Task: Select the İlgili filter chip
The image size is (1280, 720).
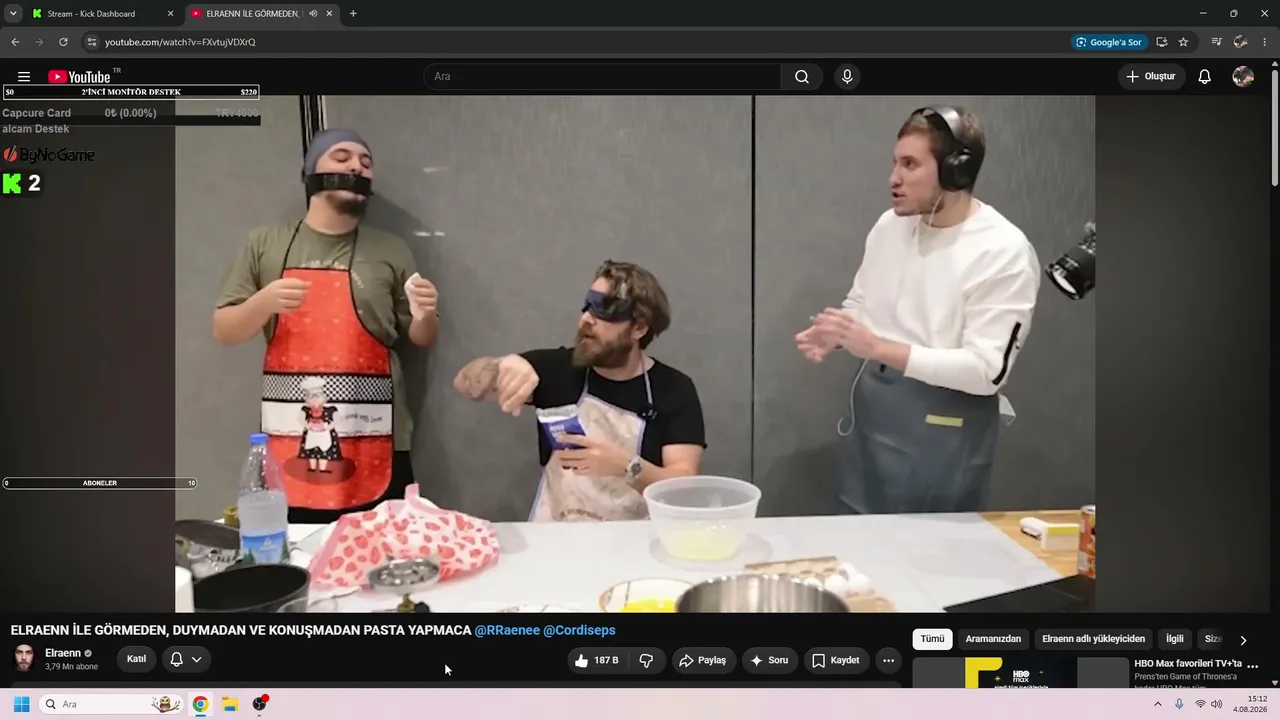Action: (x=1175, y=639)
